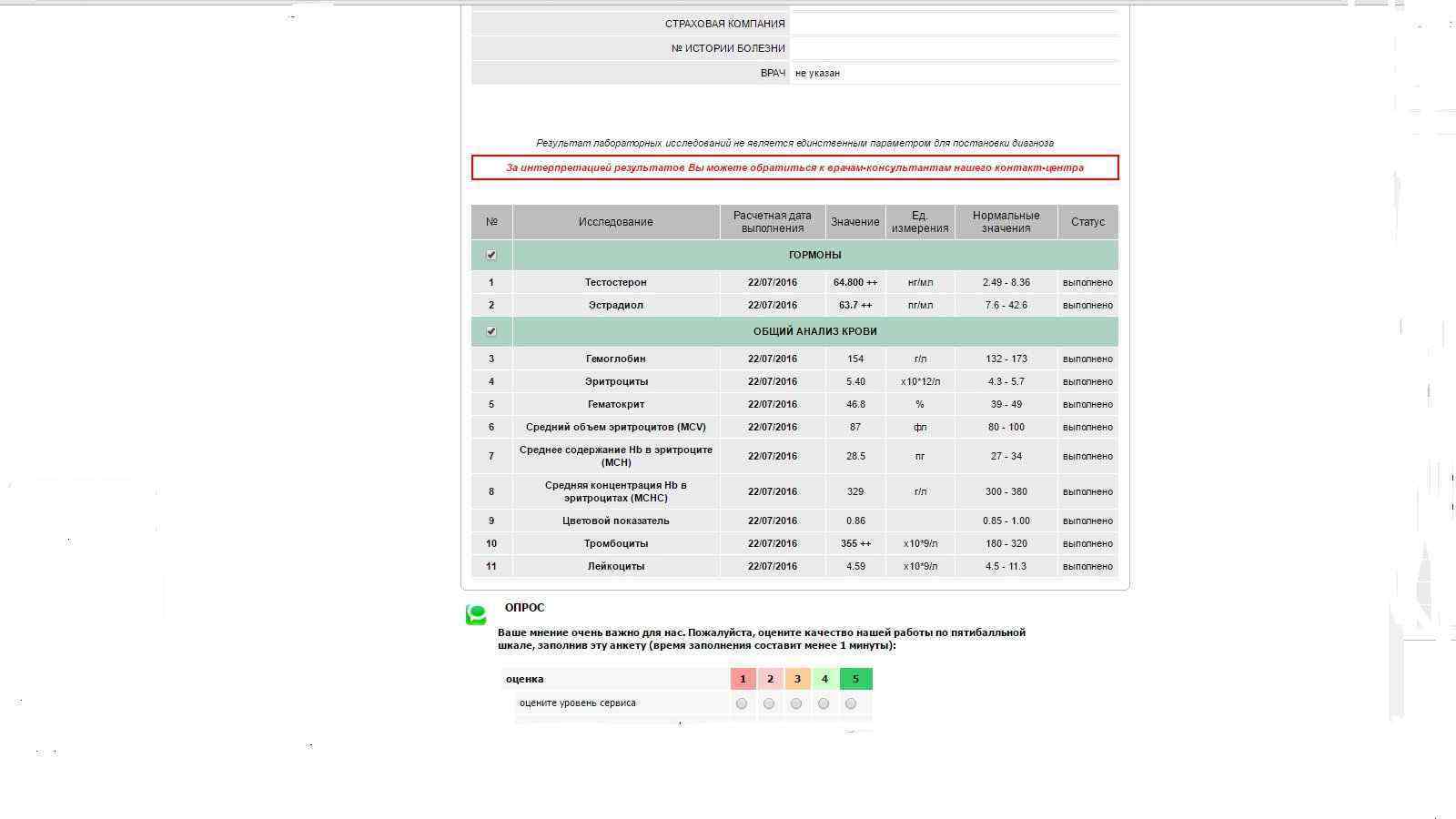Select service rating radio button 1
Viewport: 1456px width, 819px height.
742,703
